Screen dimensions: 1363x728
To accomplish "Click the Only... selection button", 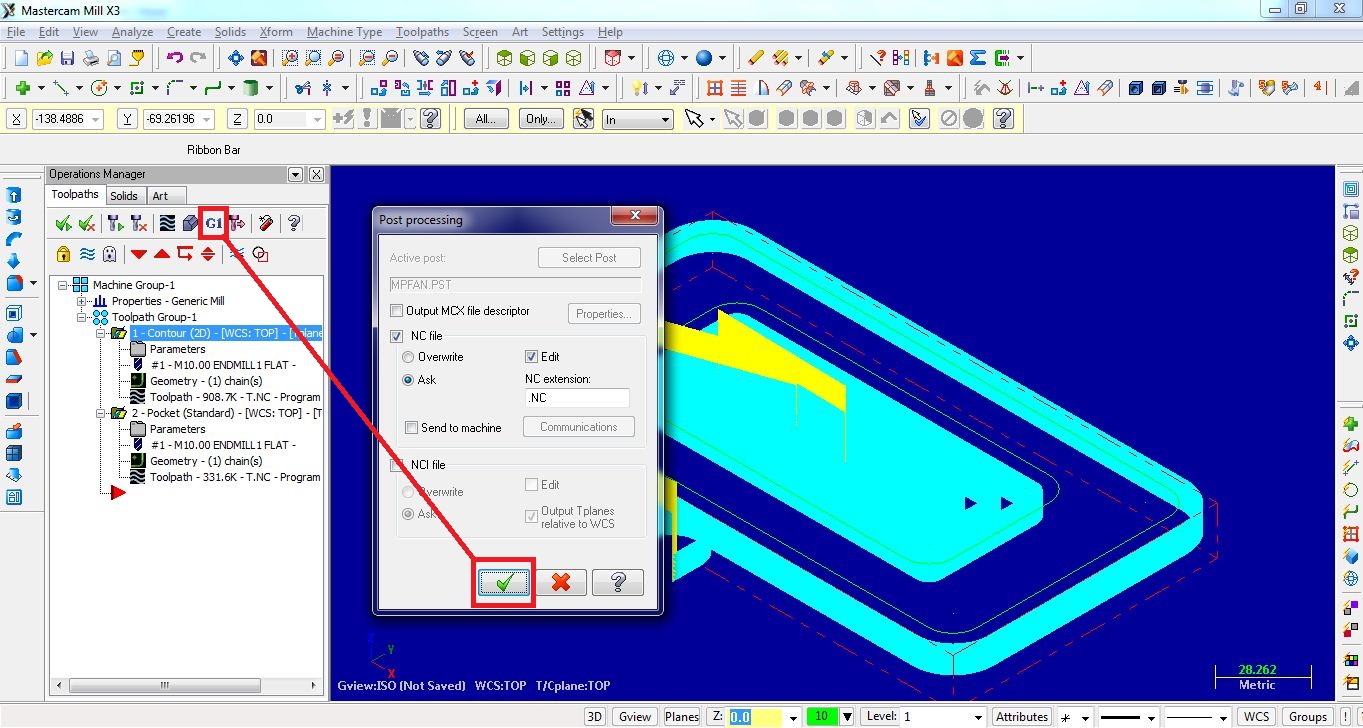I will 540,119.
